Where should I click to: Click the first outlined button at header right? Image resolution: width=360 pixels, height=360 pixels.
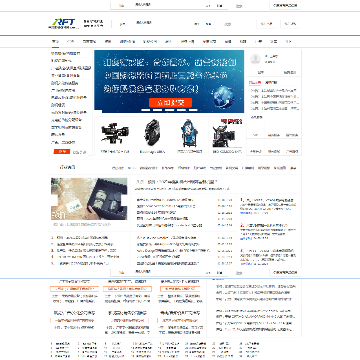pyautogui.click(x=266, y=24)
